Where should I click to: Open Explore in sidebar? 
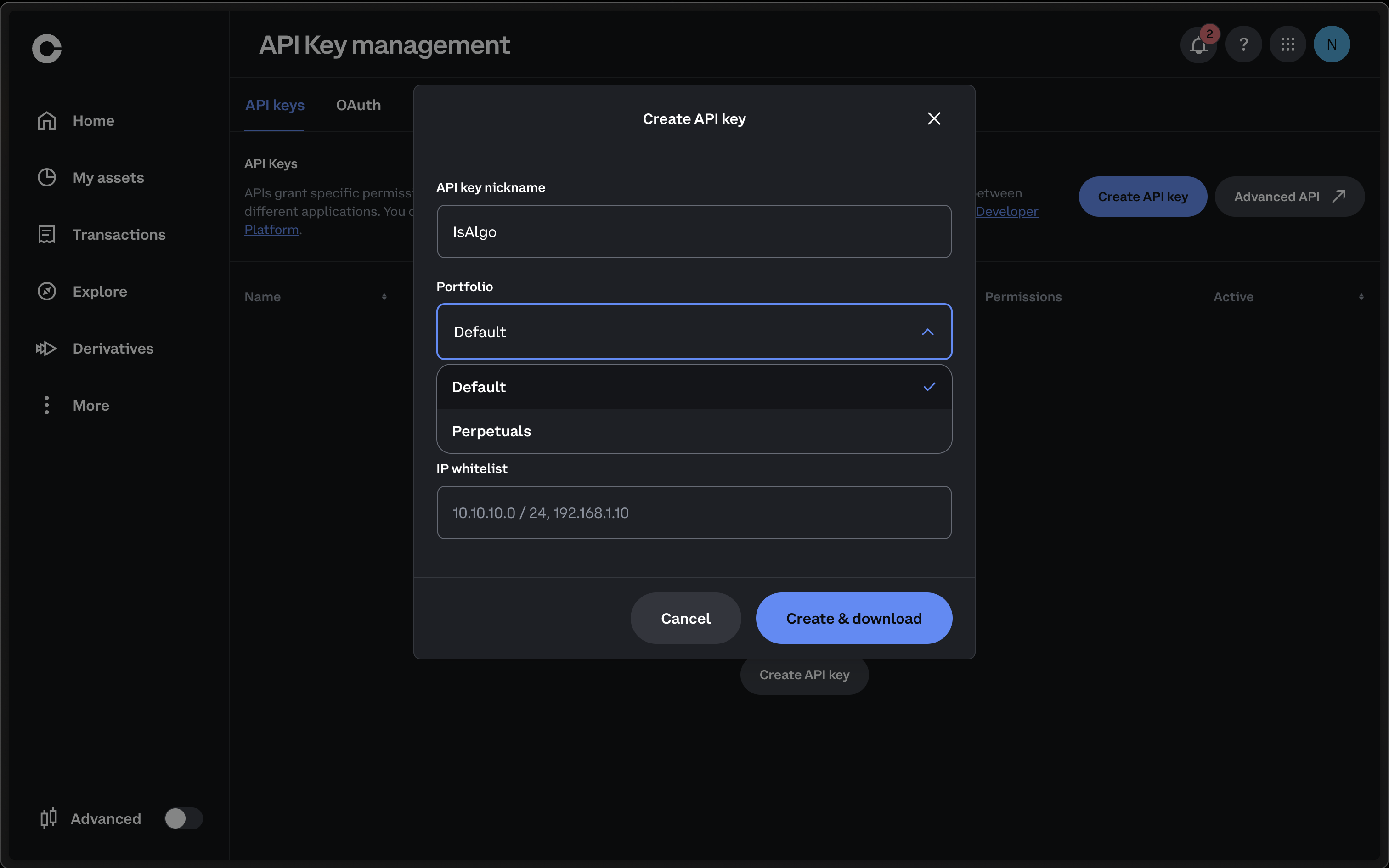point(100,291)
